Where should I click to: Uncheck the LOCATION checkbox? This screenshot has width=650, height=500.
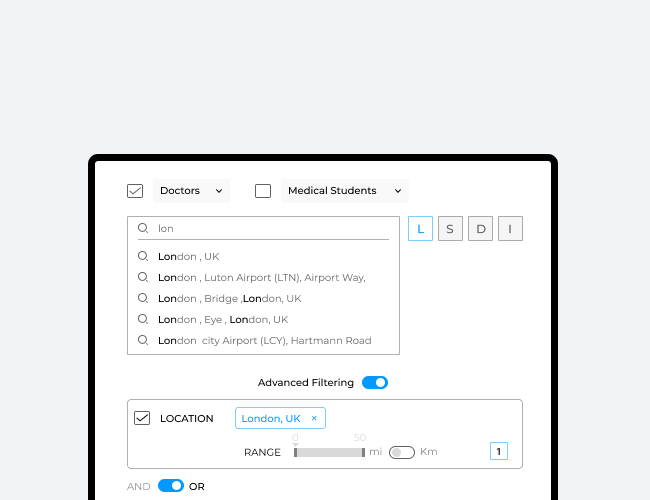click(x=142, y=418)
